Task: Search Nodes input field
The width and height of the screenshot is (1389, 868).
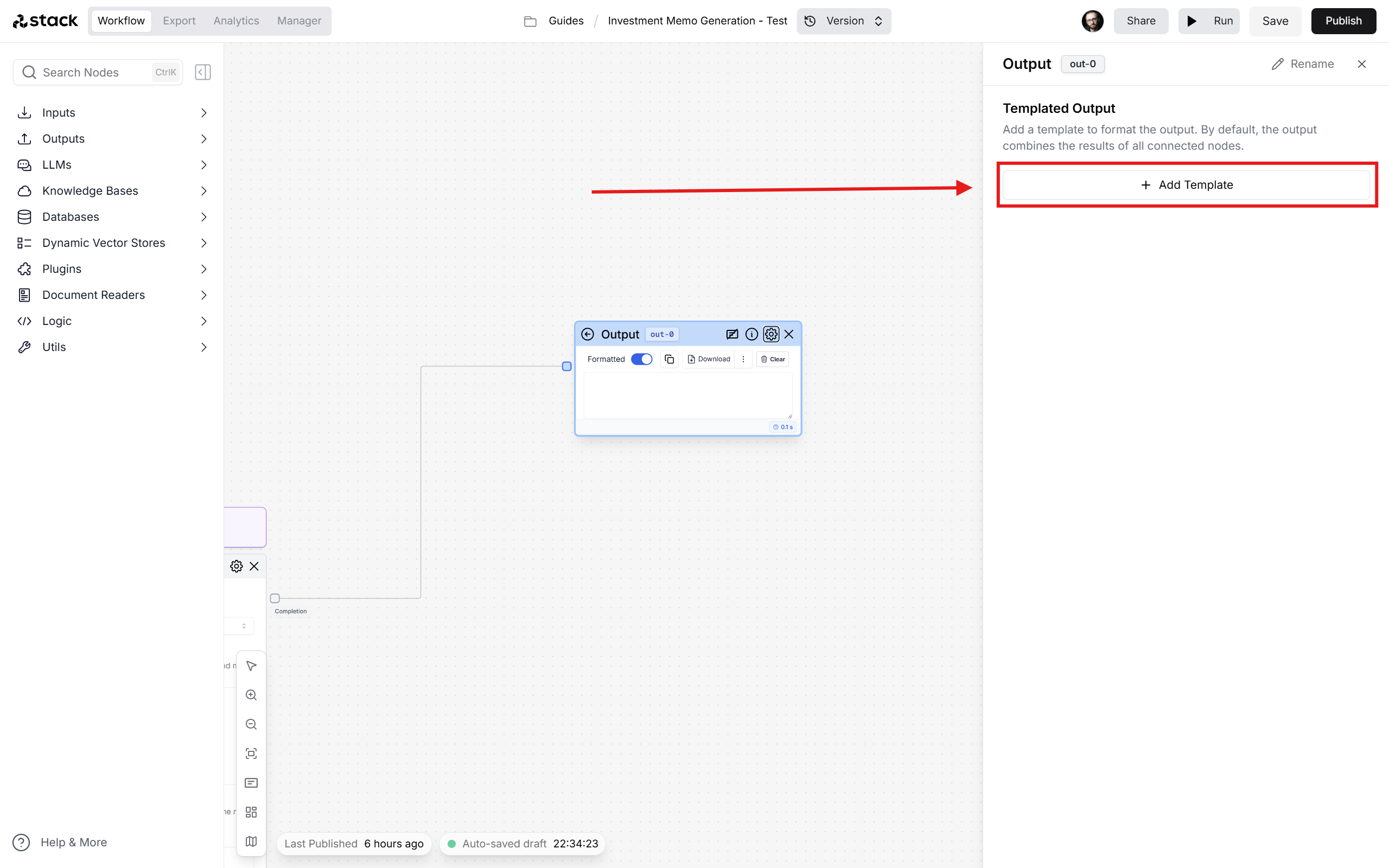Action: coord(97,71)
